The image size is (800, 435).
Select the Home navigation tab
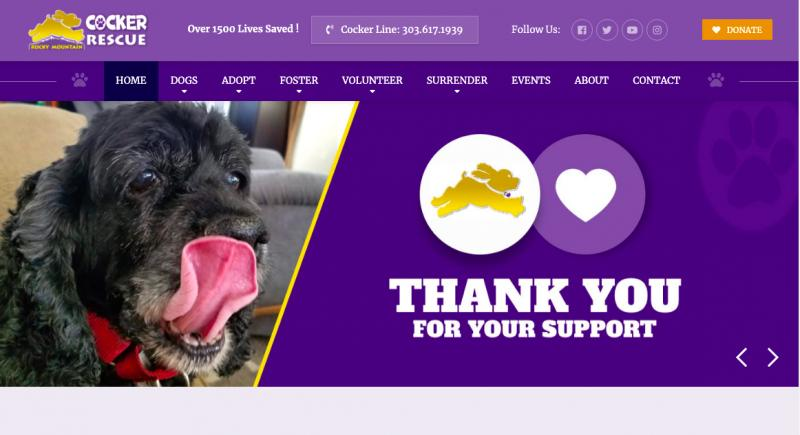pyautogui.click(x=131, y=81)
